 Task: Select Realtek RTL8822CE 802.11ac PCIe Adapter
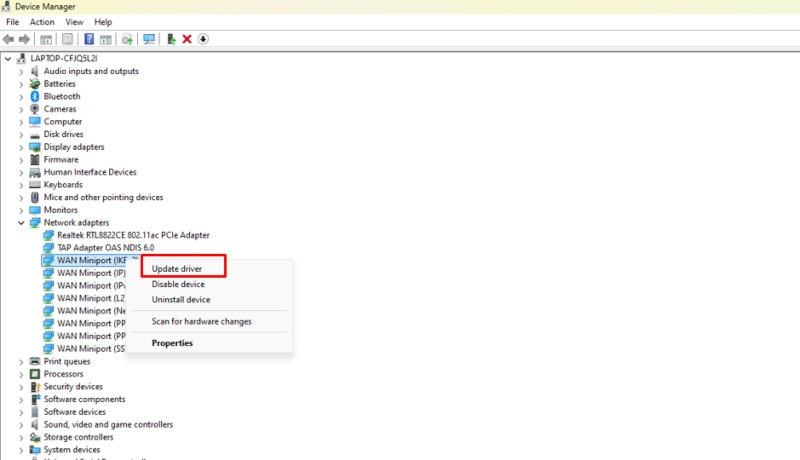click(133, 235)
